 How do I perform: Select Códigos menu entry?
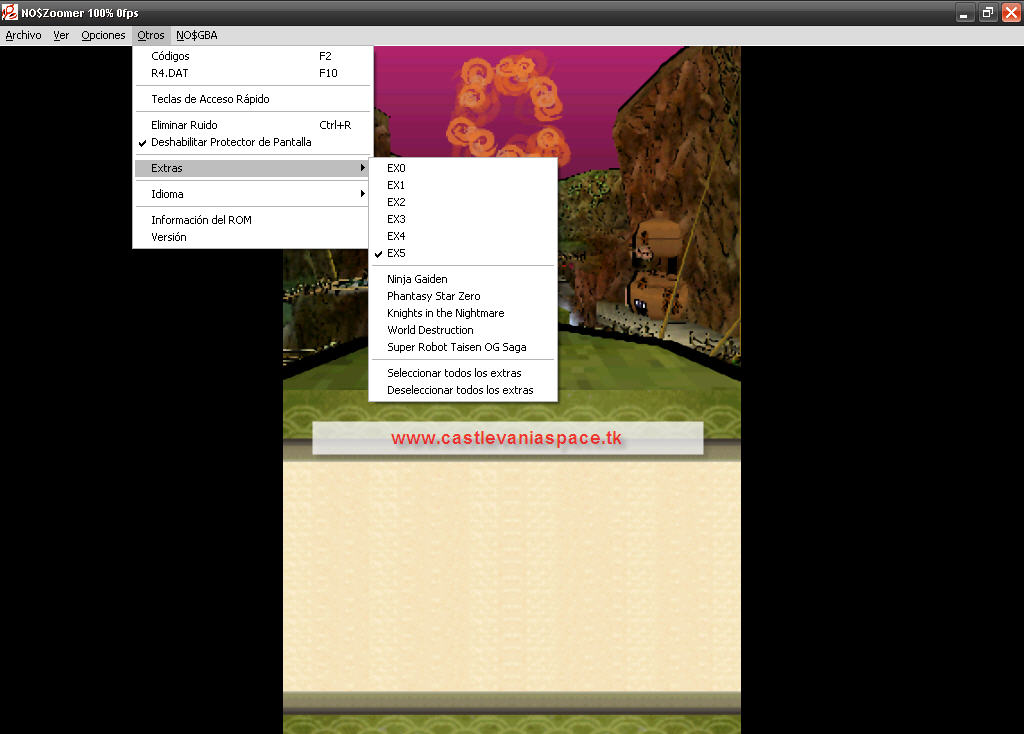[x=253, y=56]
